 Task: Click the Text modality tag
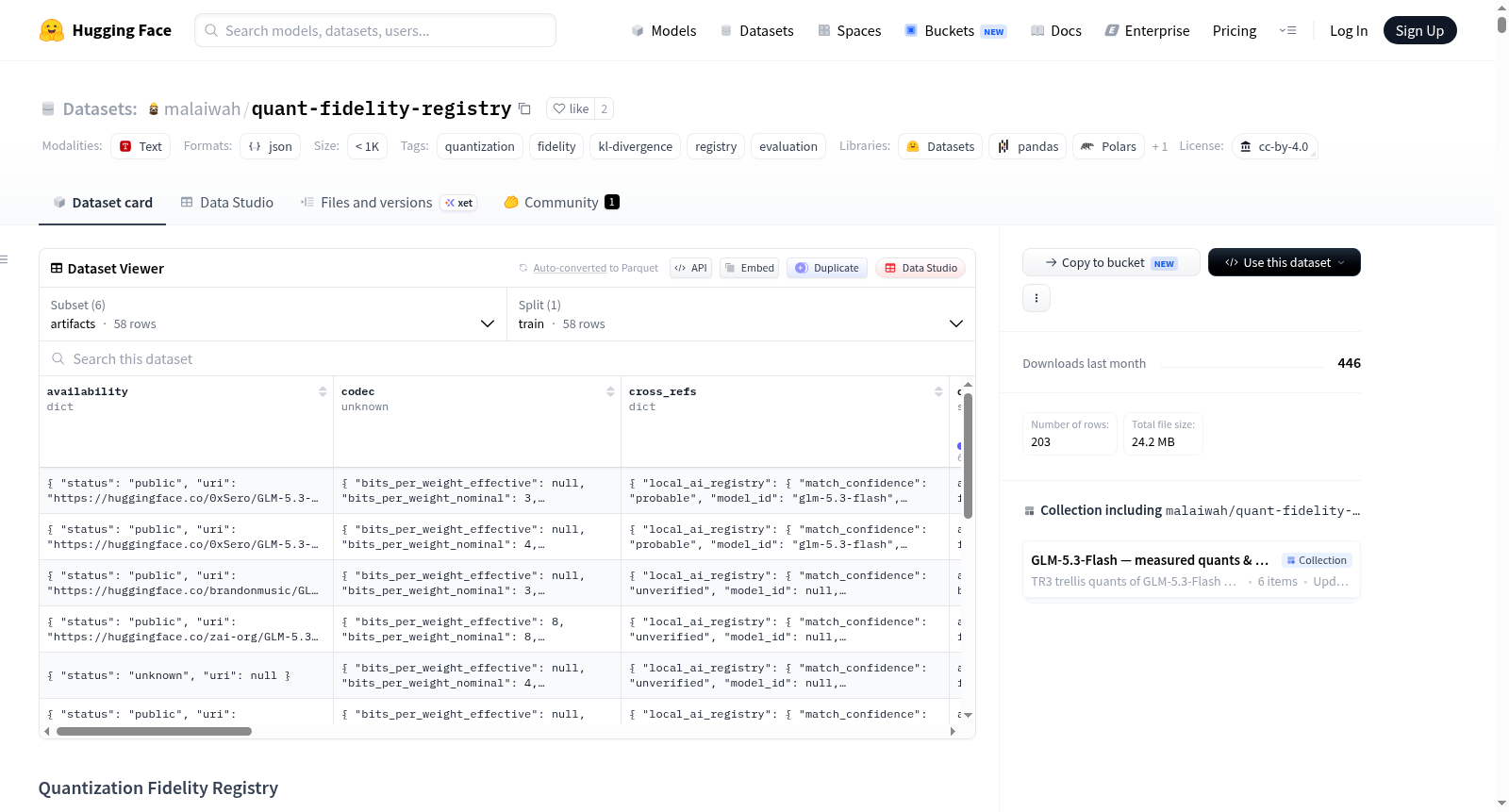[x=141, y=146]
